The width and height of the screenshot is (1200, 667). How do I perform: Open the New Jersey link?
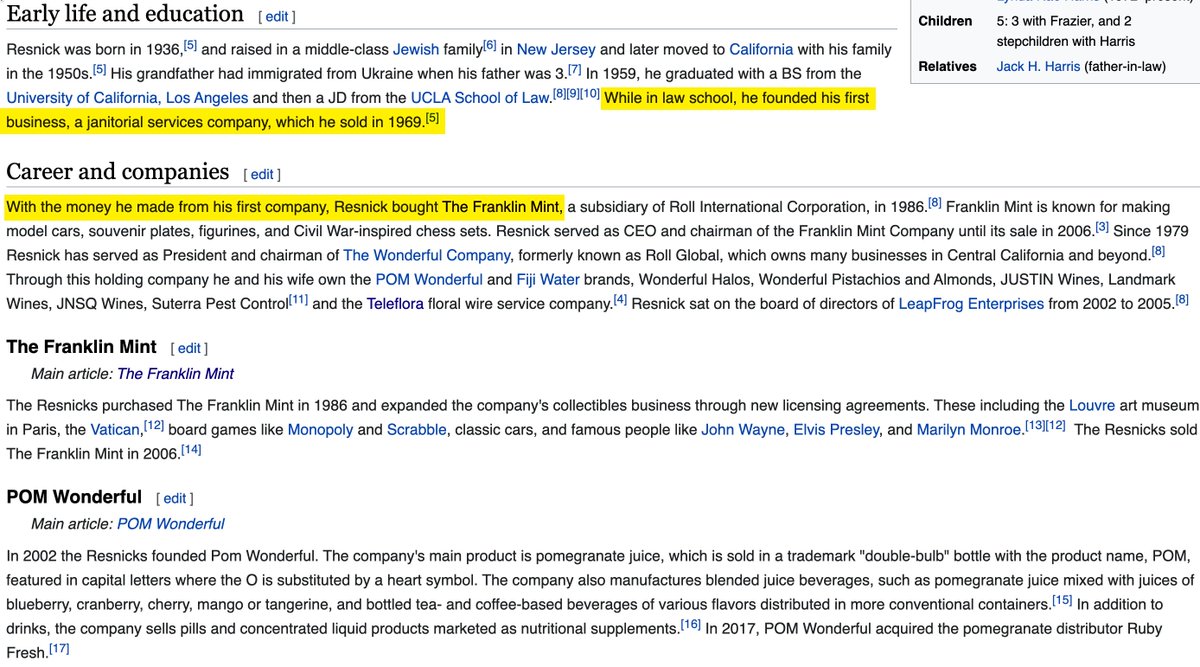(556, 49)
